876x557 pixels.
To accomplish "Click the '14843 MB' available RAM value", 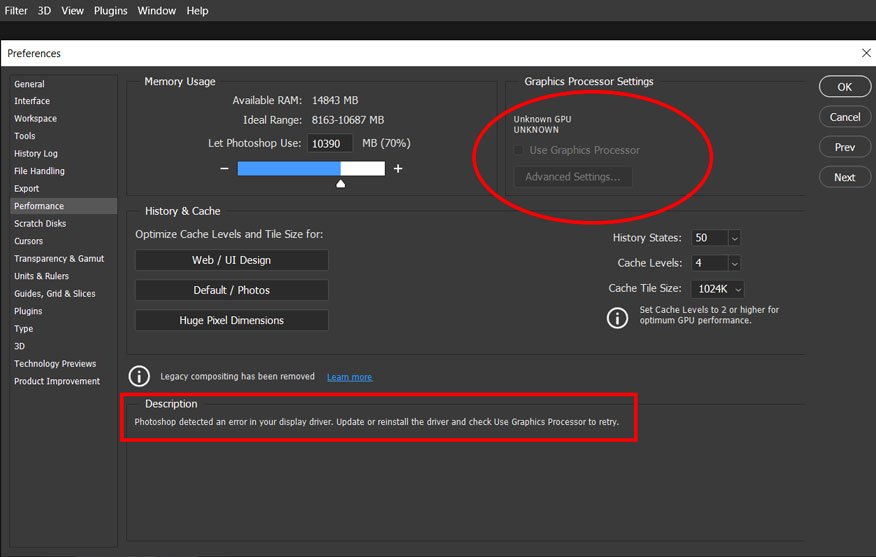I will pyautogui.click(x=335, y=101).
